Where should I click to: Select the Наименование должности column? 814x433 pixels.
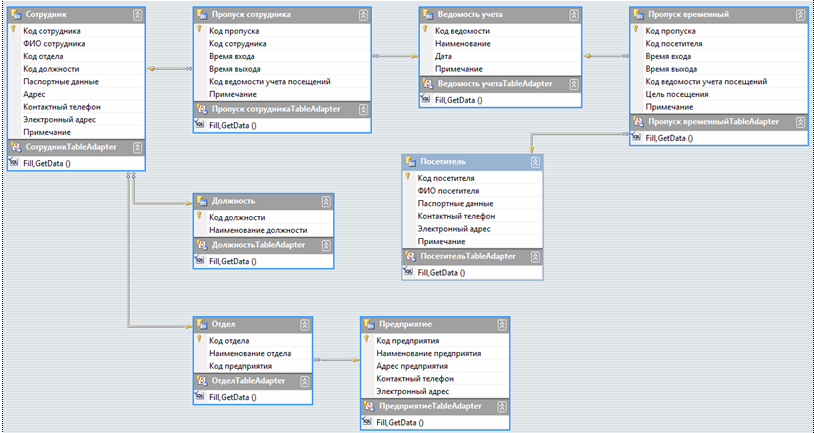coord(258,230)
